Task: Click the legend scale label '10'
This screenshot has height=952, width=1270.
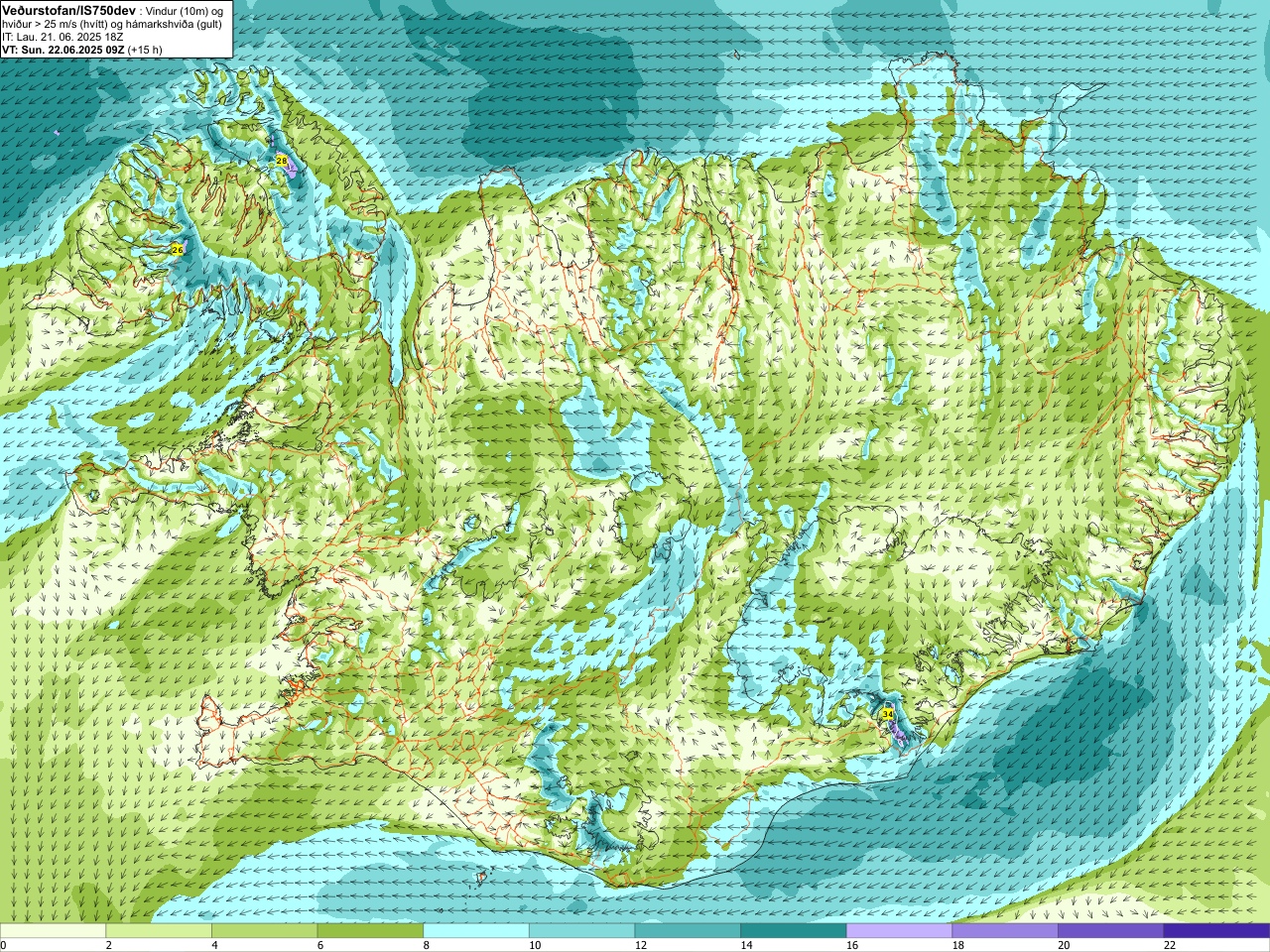Action: pos(535,945)
